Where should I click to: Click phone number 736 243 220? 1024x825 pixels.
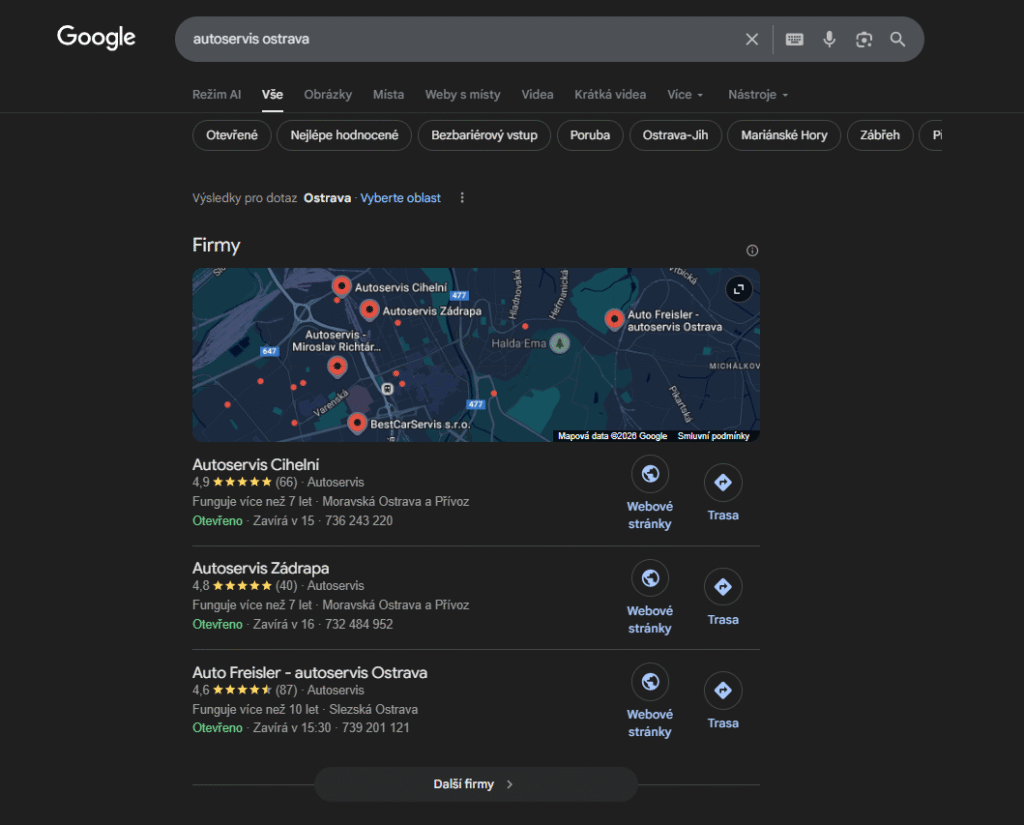359,521
